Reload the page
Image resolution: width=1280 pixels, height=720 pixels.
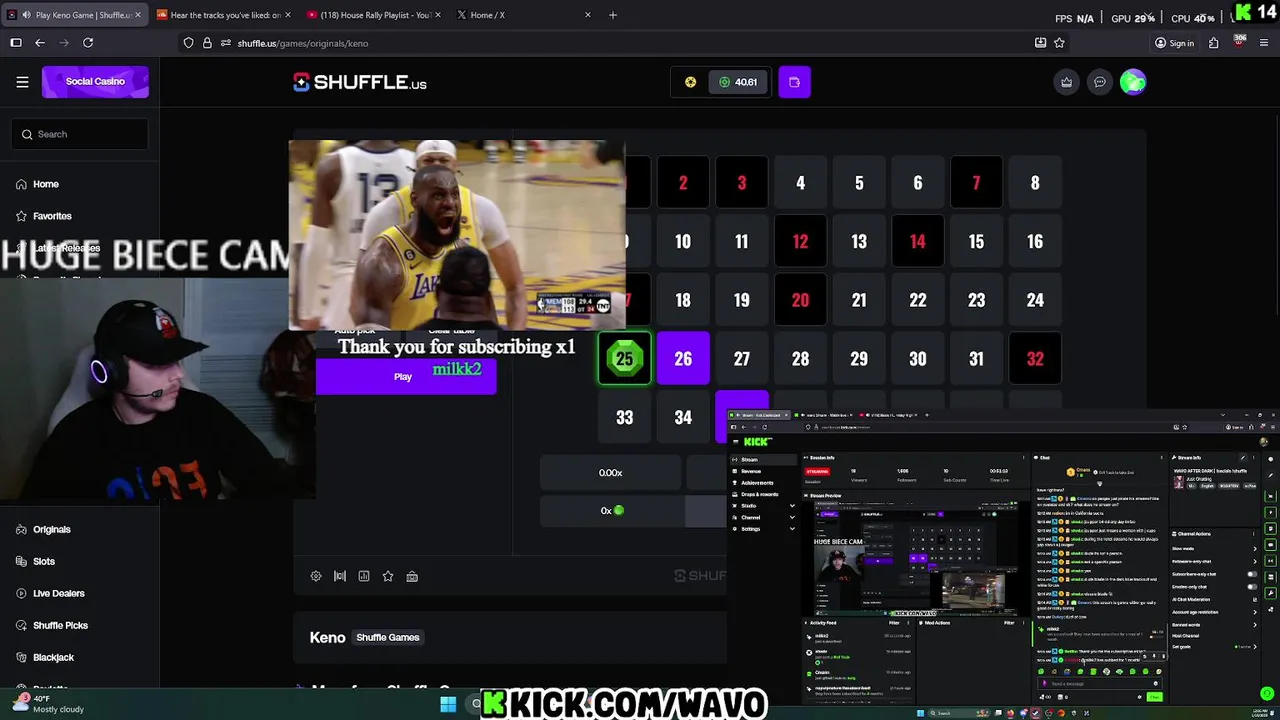pyautogui.click(x=88, y=43)
